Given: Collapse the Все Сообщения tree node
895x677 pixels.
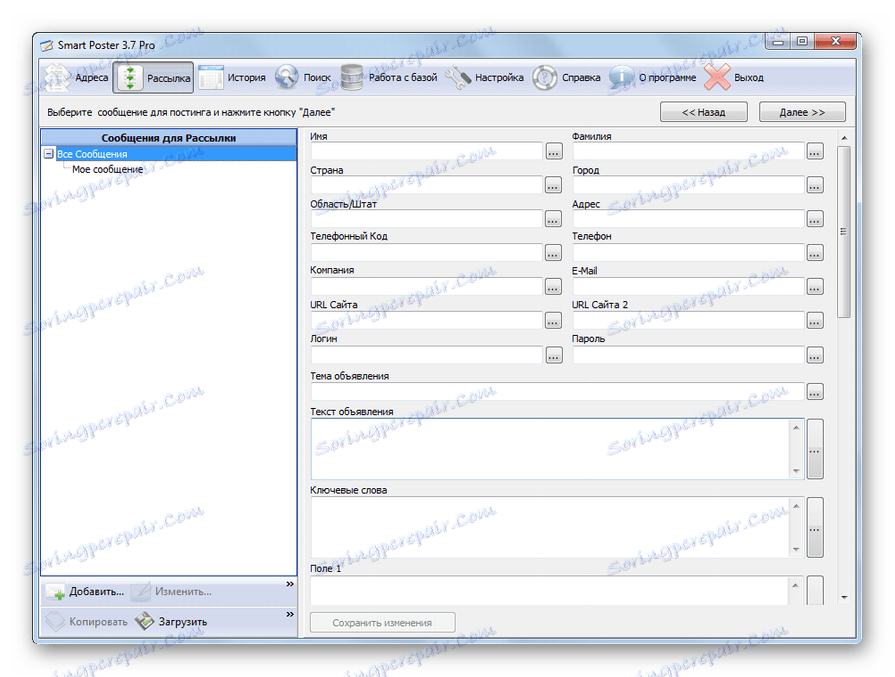Looking at the screenshot, I should 49,154.
